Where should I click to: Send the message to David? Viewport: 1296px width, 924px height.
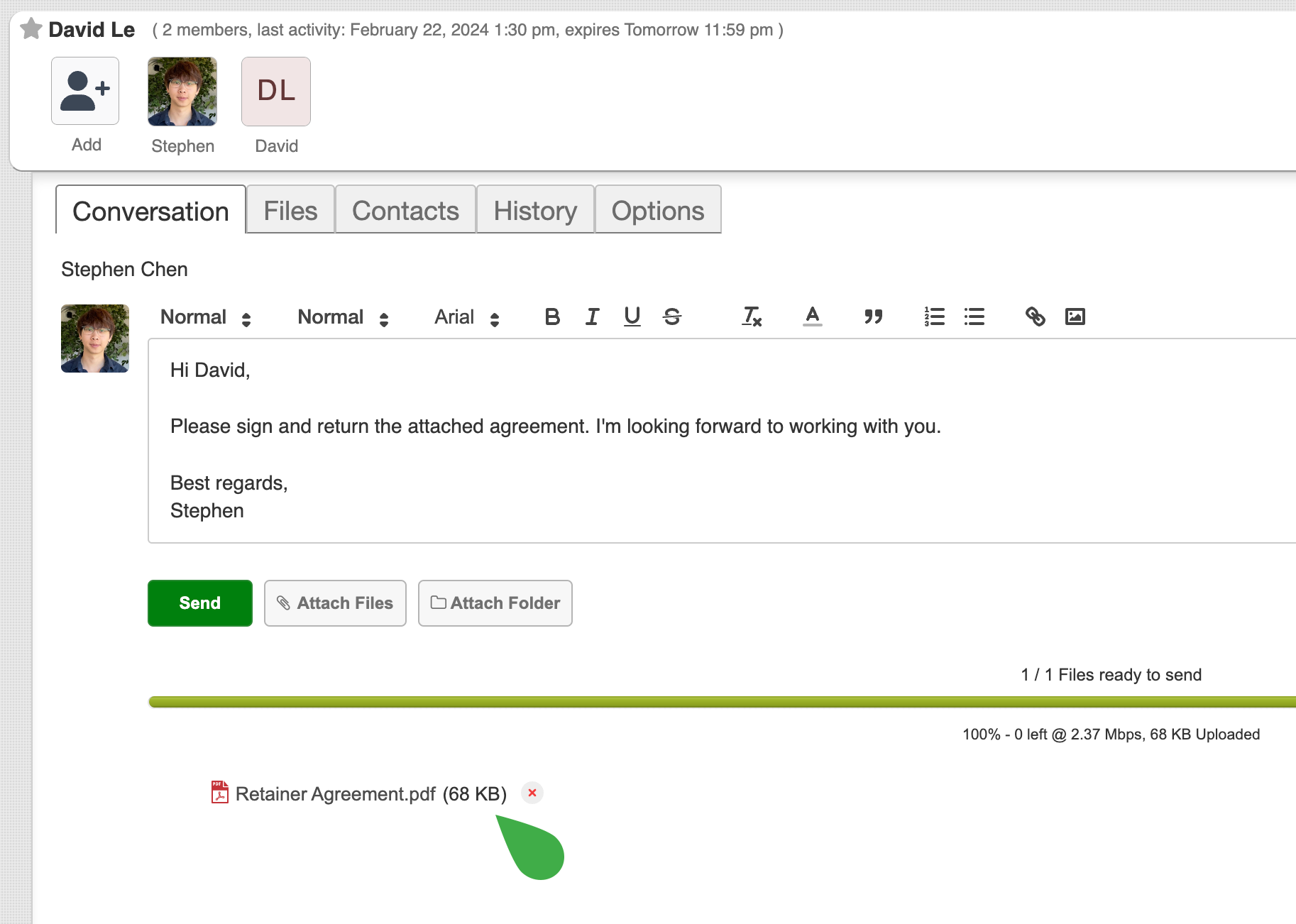(x=199, y=603)
